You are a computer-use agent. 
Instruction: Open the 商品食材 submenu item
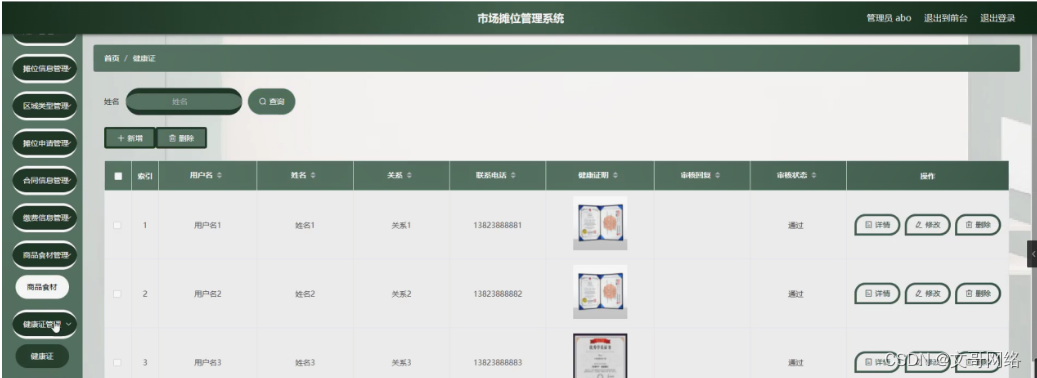tap(42, 287)
